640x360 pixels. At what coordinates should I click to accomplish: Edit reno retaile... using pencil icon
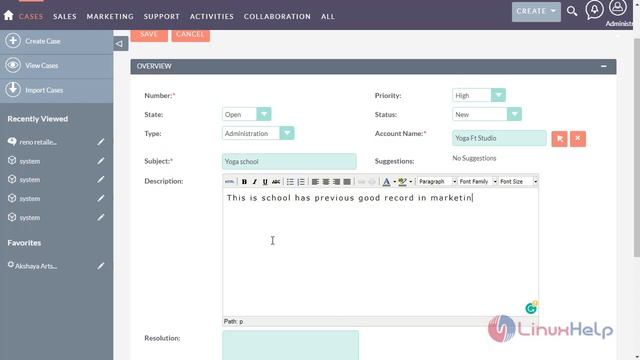[x=100, y=142]
